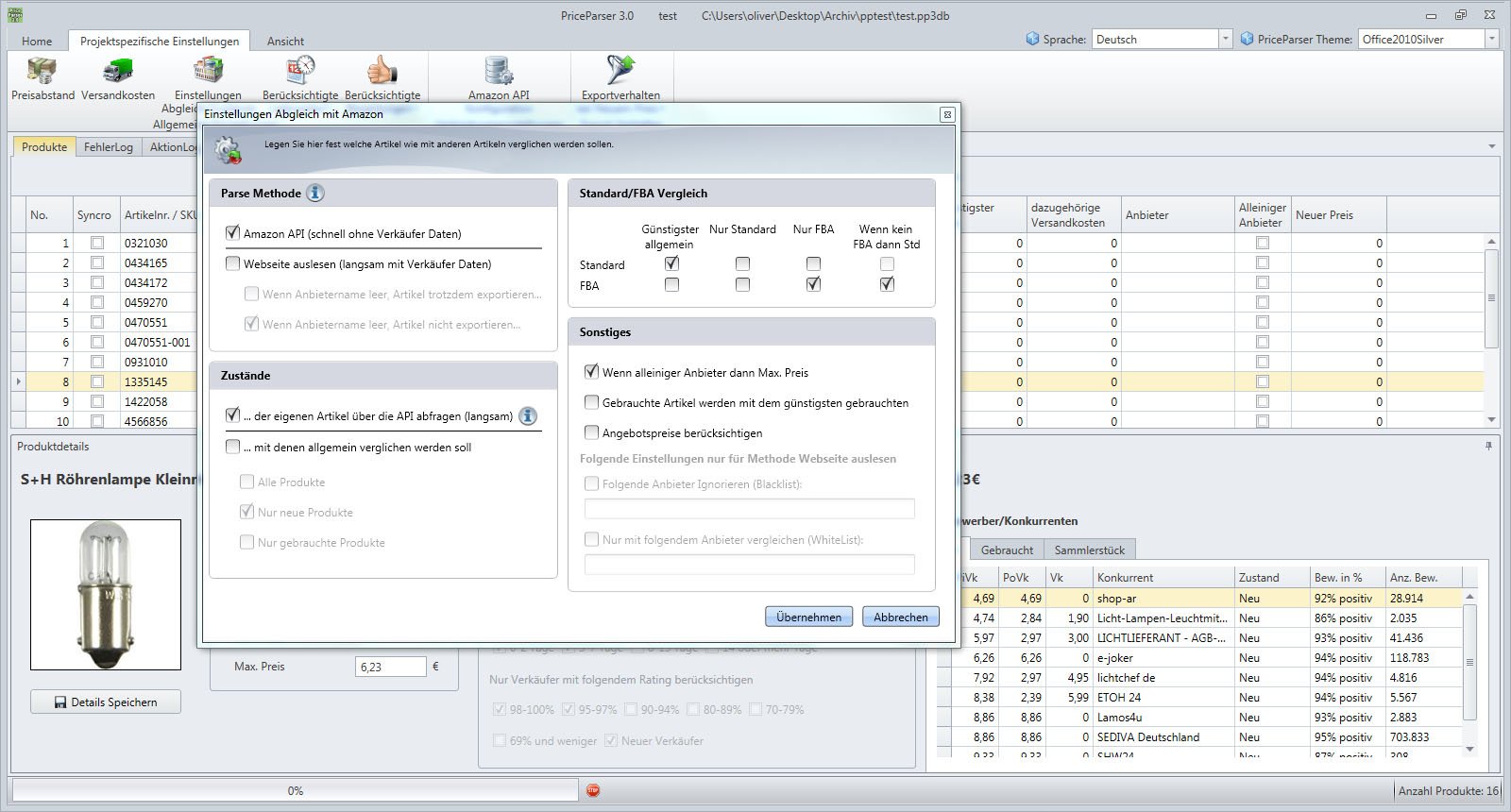
Task: Click the info icon beside Parse Methode
Action: (x=315, y=193)
